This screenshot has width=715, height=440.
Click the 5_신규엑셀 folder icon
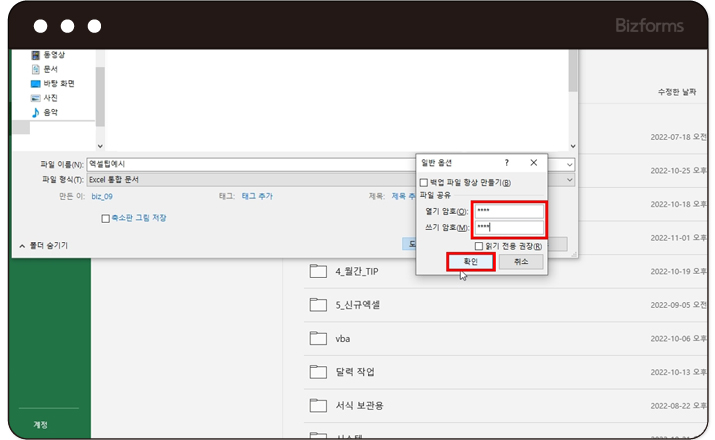(318, 305)
